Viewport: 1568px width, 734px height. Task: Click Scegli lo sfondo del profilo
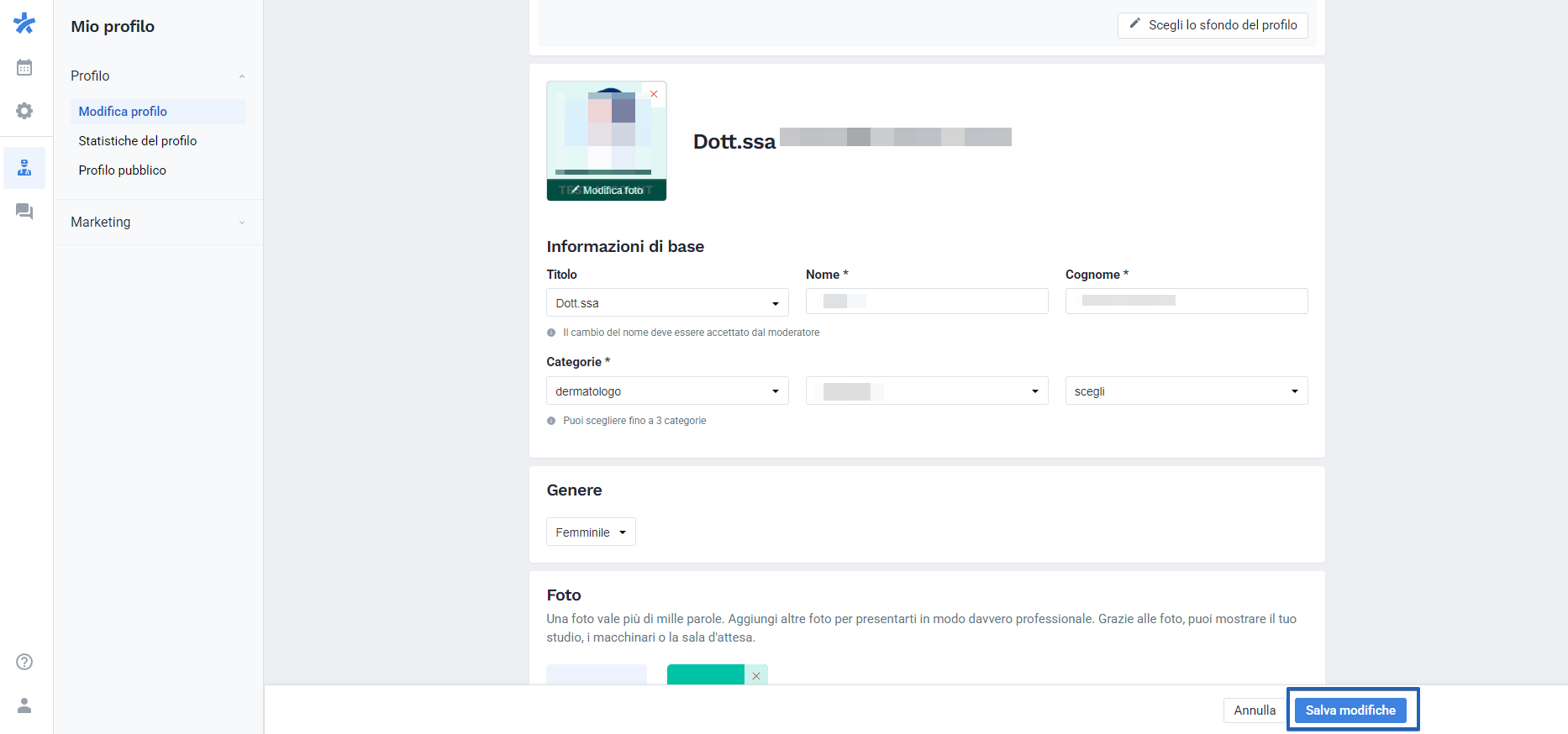click(1213, 25)
